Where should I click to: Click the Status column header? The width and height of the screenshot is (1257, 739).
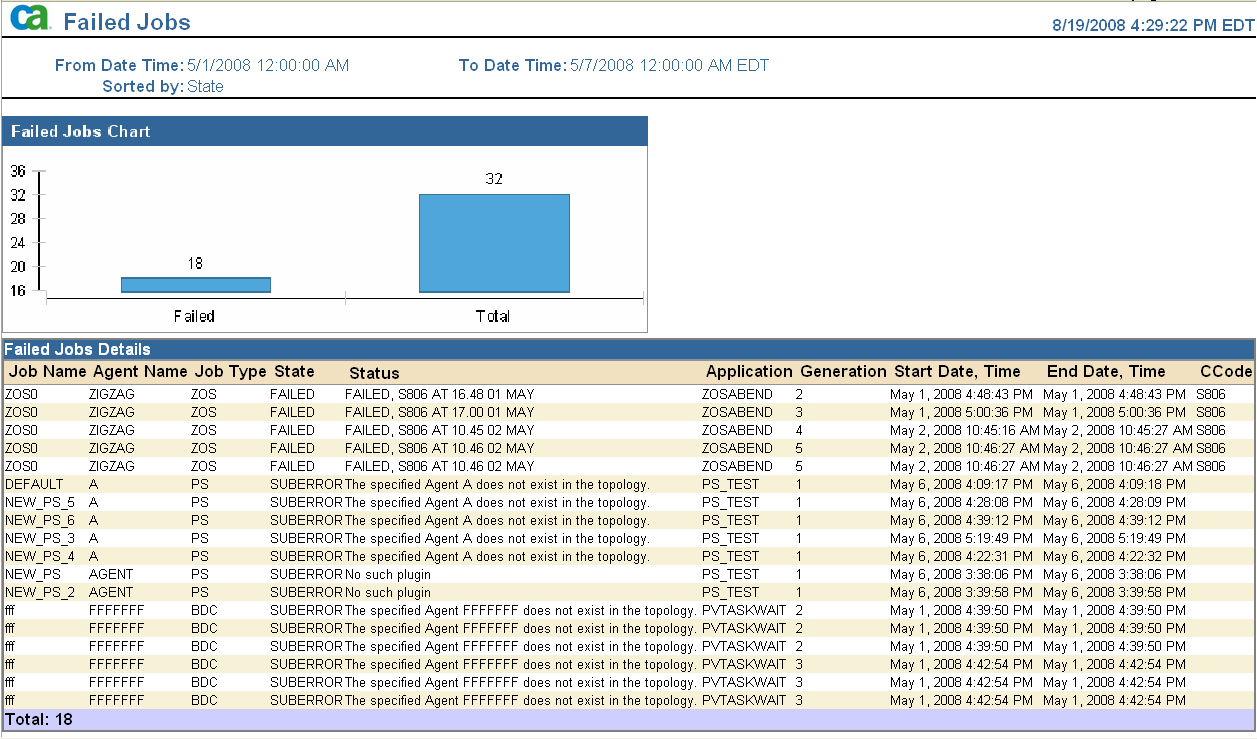pos(374,373)
